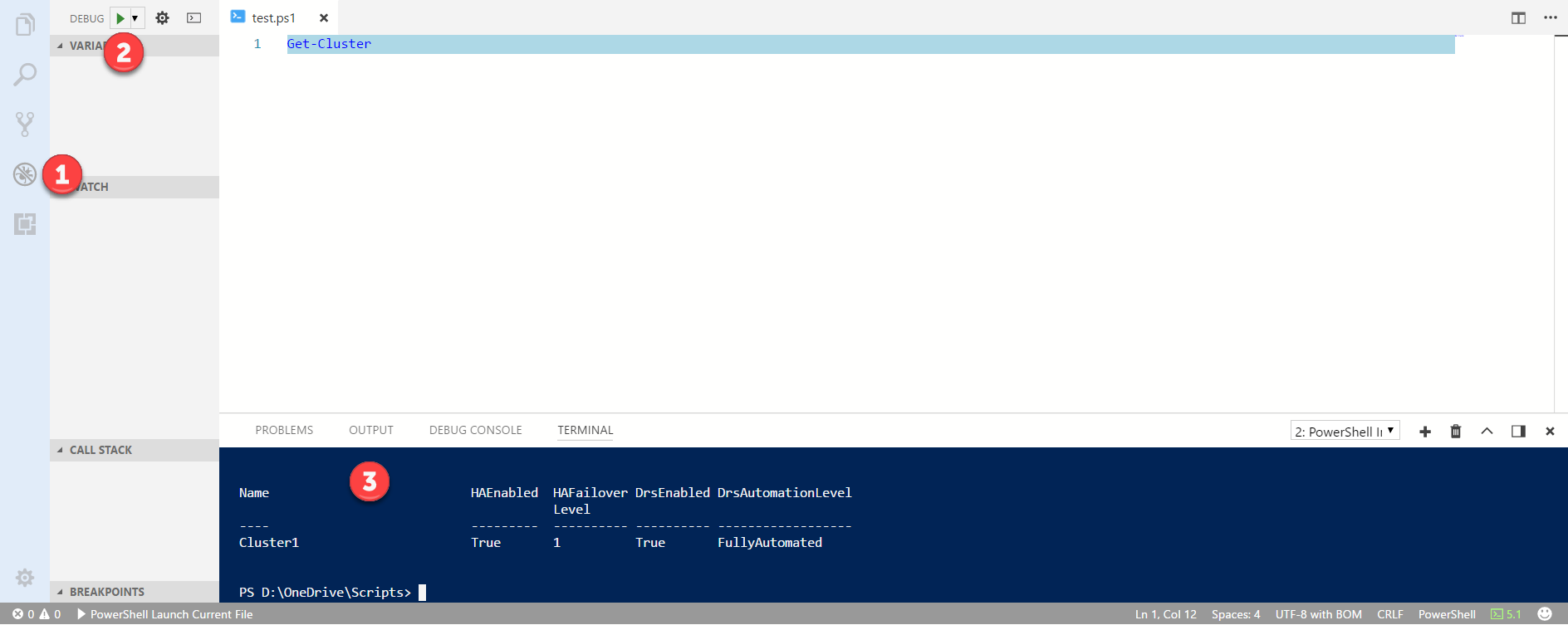Change encoding UTF-8 with BOM
This screenshot has height=625, width=1568.
click(x=1319, y=614)
